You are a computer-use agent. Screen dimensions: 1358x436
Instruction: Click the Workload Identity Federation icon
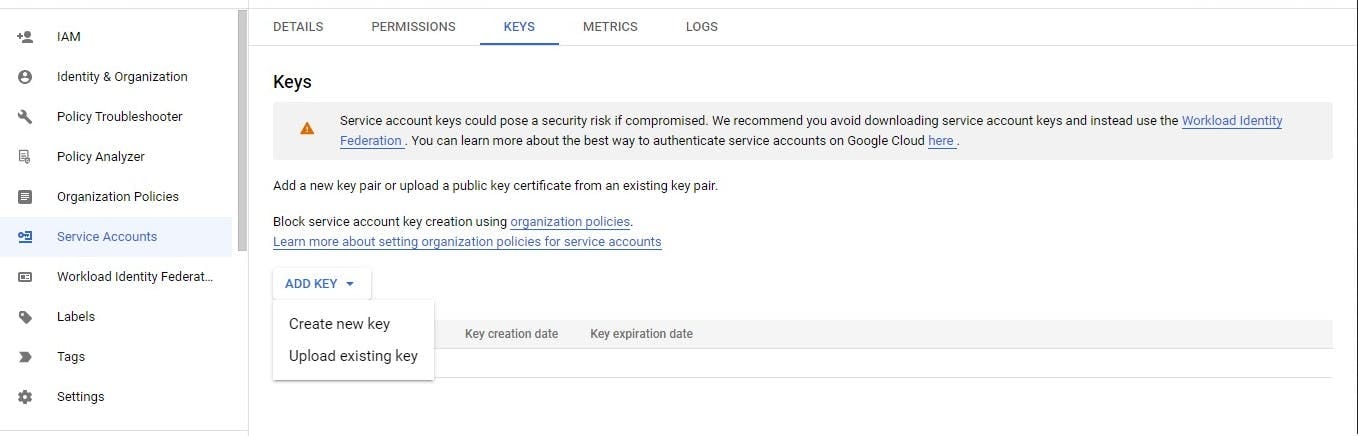pyautogui.click(x=25, y=277)
